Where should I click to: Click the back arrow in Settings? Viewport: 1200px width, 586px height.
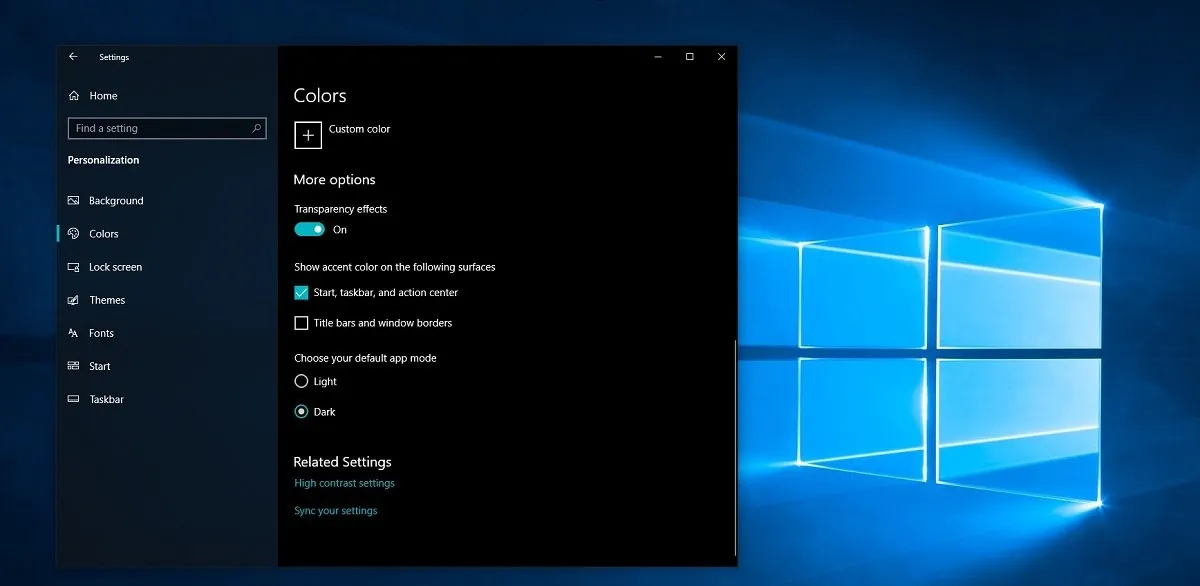point(72,57)
